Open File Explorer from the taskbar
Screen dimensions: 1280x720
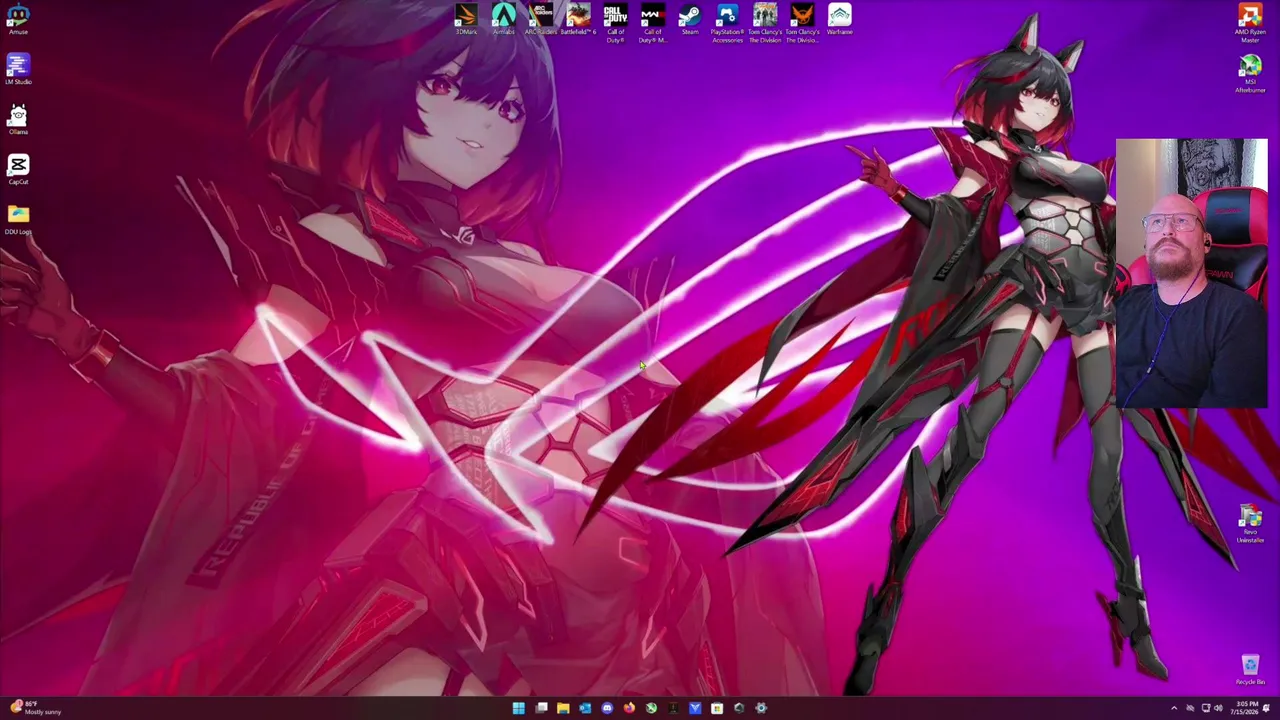(563, 708)
